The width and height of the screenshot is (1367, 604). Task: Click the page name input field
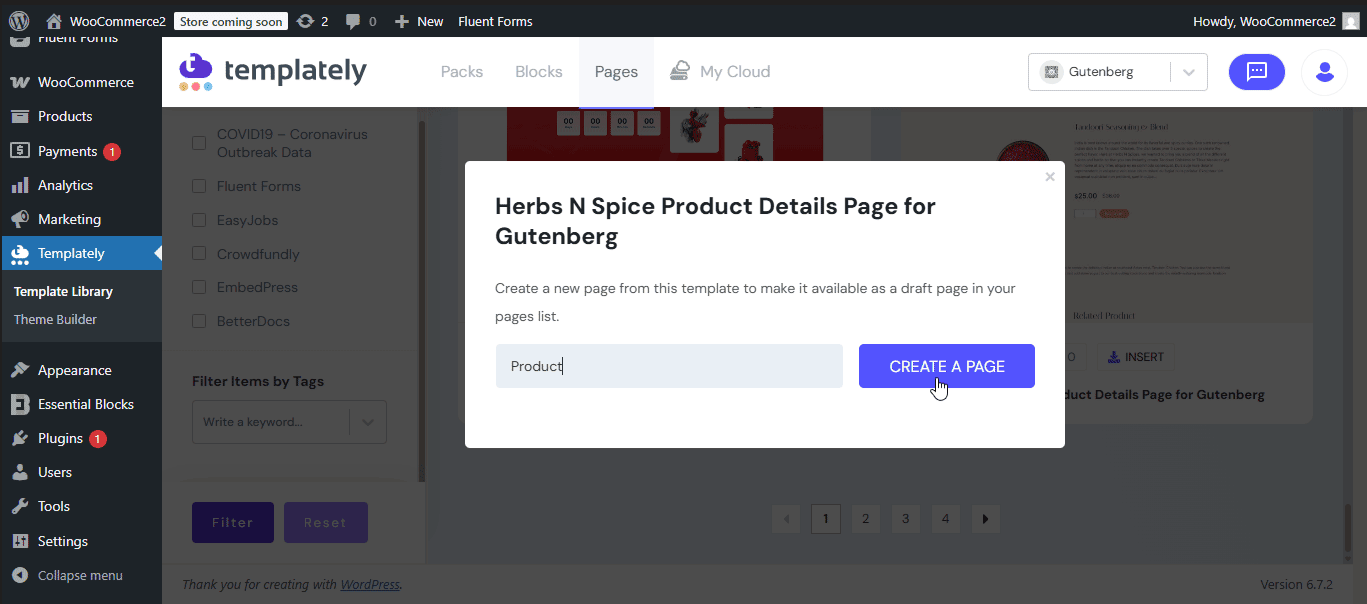[669, 366]
